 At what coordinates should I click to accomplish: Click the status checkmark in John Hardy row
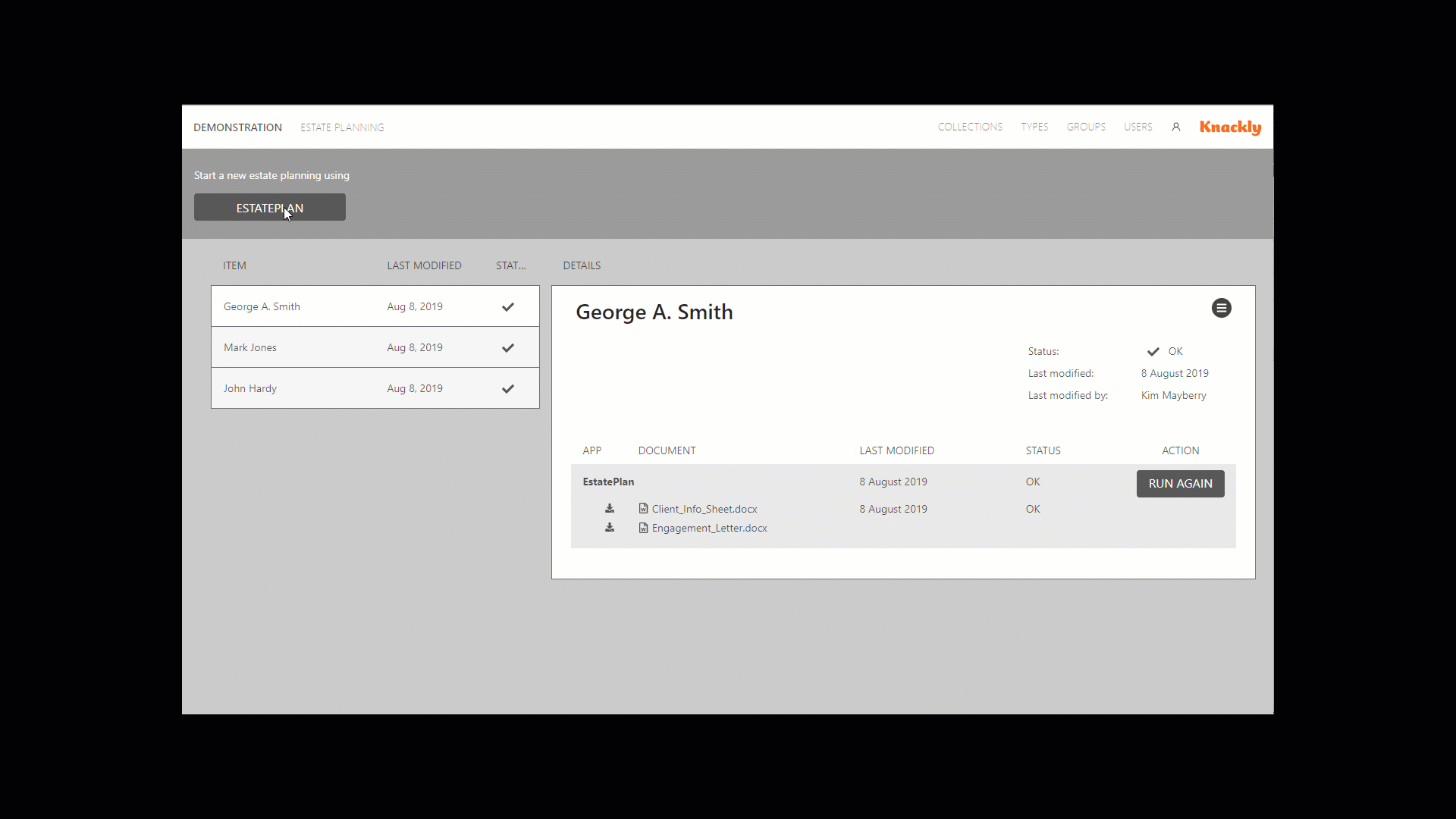coord(508,388)
